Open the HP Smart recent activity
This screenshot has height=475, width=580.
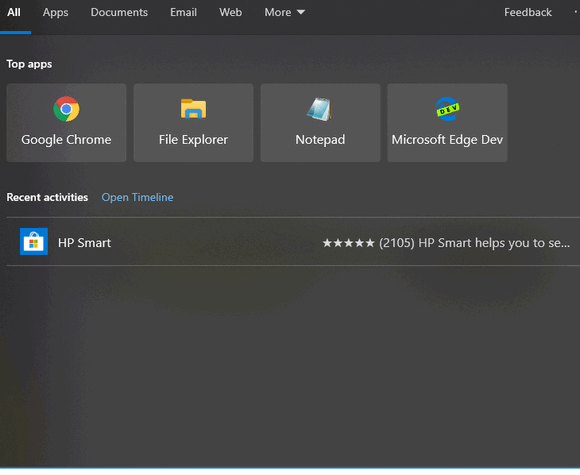293,242
